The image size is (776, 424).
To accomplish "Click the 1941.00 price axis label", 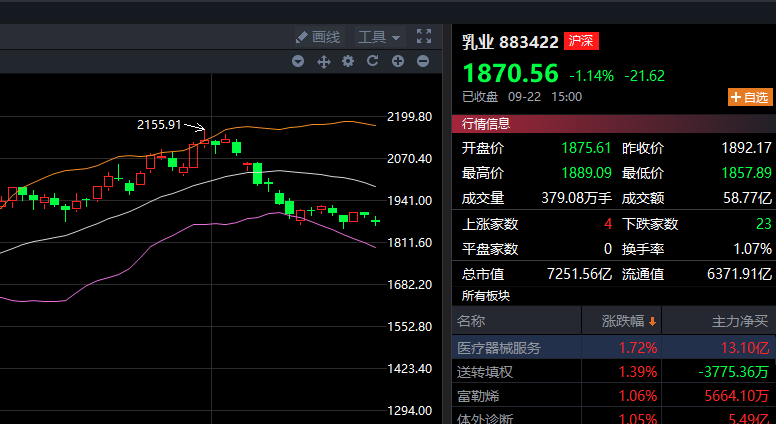I will 409,201.
